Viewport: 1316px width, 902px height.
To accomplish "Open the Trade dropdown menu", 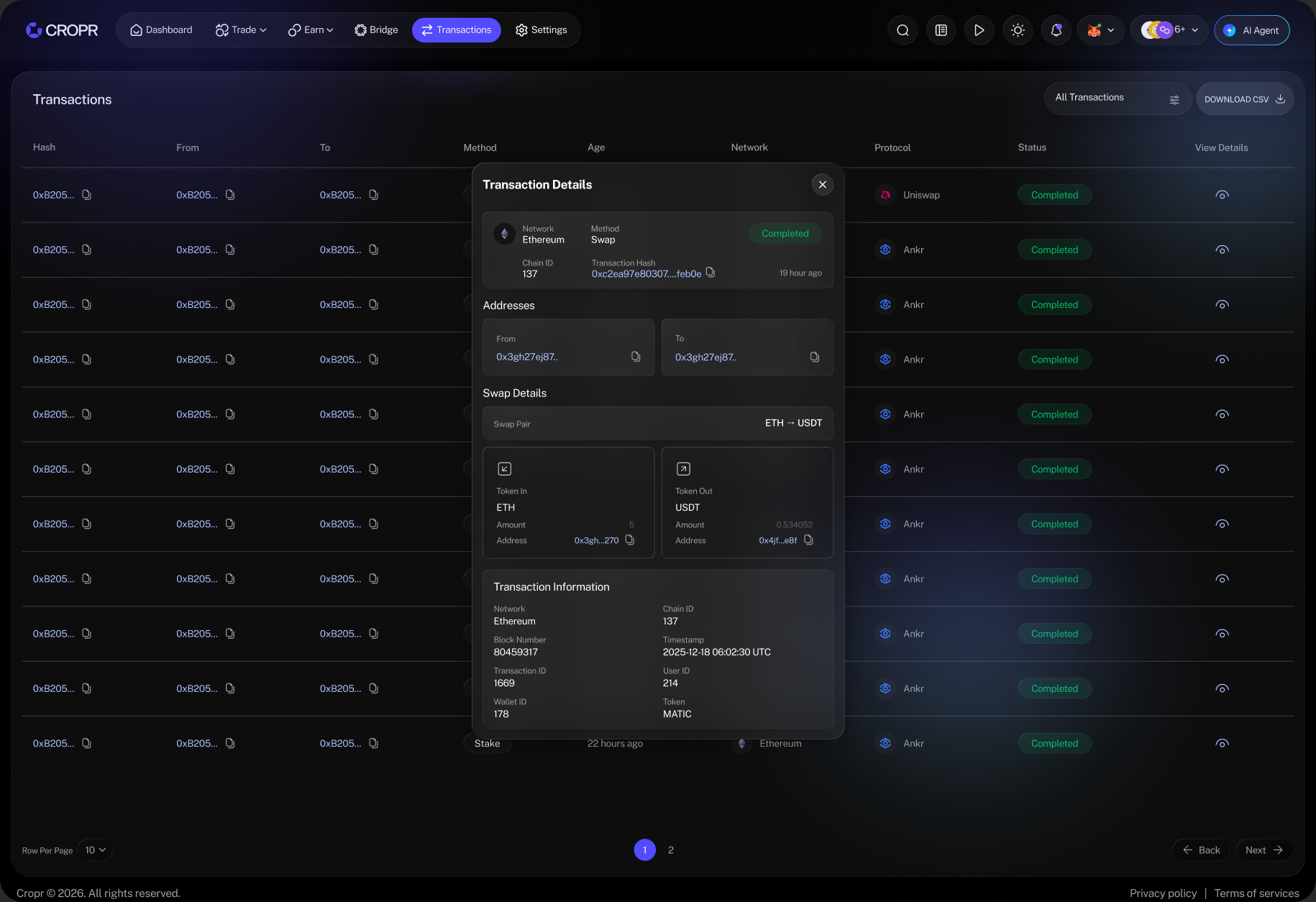I will coord(241,30).
